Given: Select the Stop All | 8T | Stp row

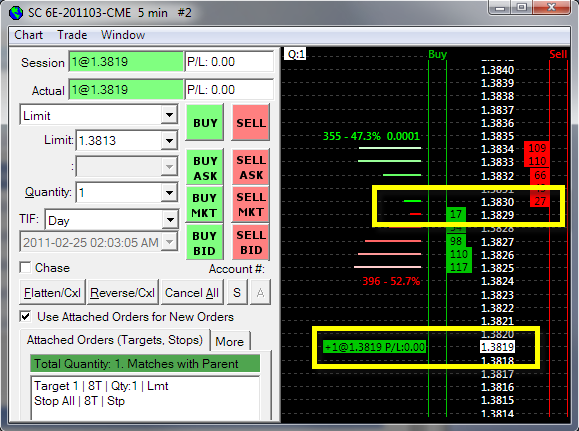Looking at the screenshot, I should pos(79,401).
